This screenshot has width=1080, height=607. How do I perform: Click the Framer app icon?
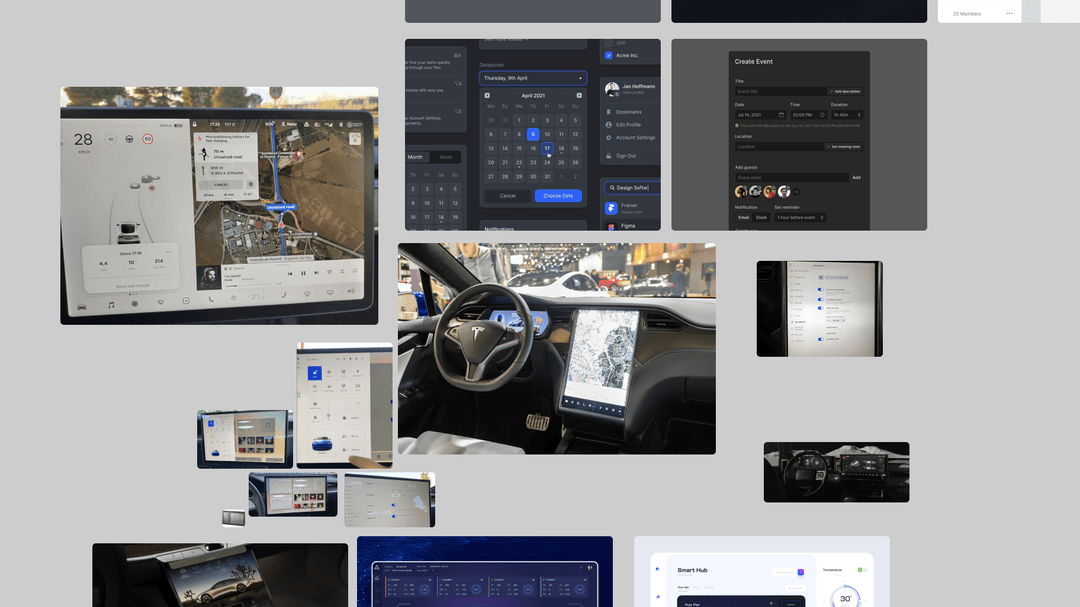click(x=611, y=208)
